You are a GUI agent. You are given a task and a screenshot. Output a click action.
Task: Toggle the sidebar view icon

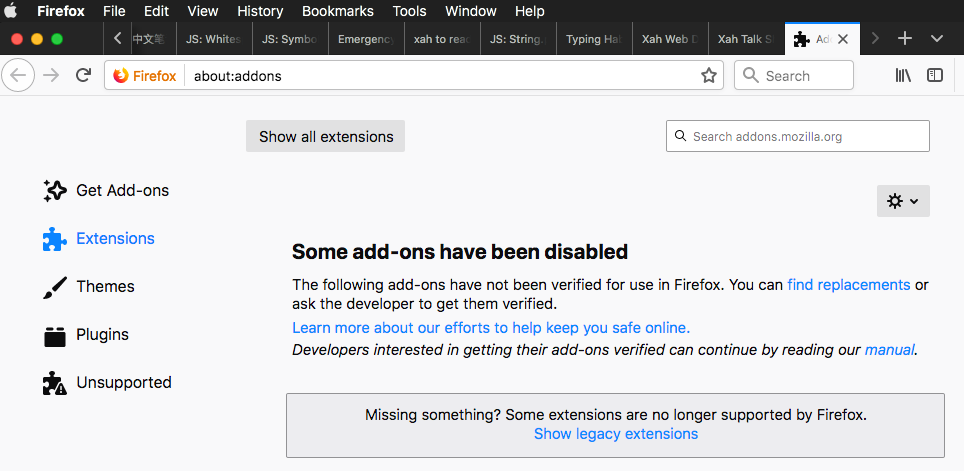(934, 76)
